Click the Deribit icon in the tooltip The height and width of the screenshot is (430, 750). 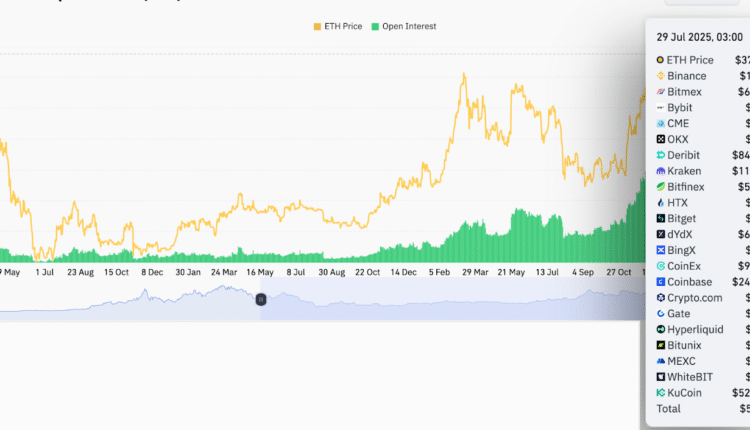click(x=660, y=155)
